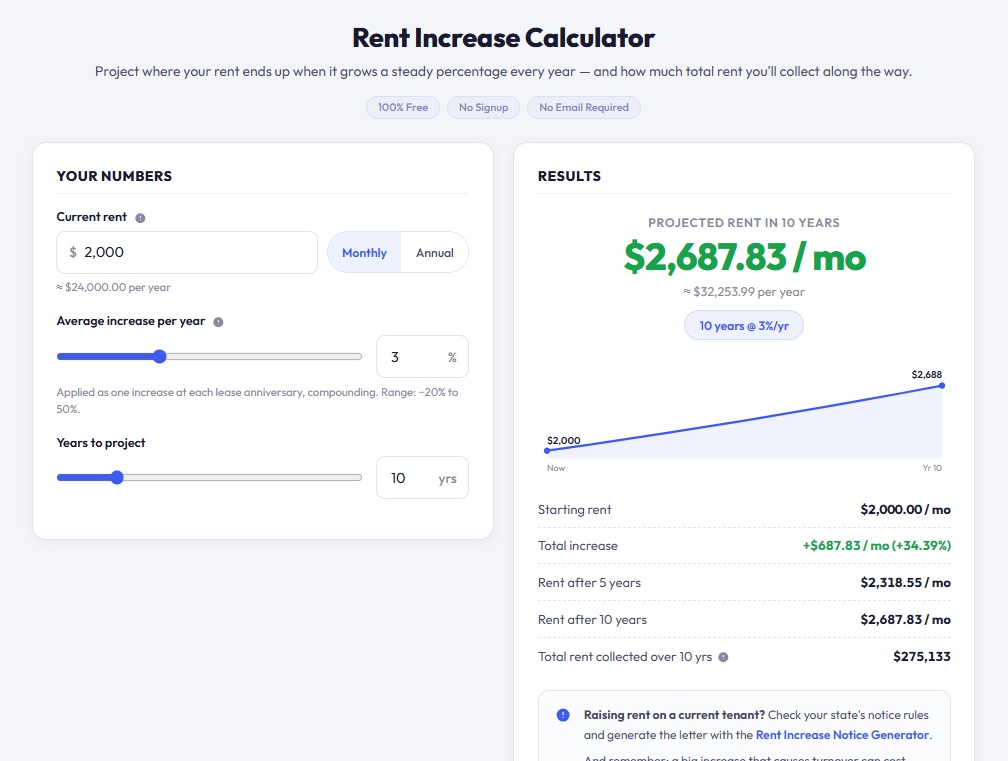Click the '$2,687.83 / mo' projected rent headline
The height and width of the screenshot is (761, 1008).
tap(744, 257)
